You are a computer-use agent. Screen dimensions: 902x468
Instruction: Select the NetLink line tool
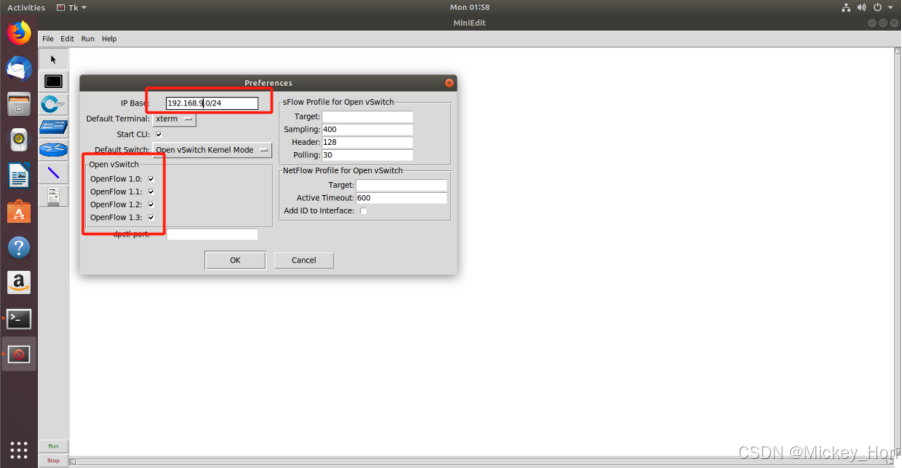click(x=53, y=172)
